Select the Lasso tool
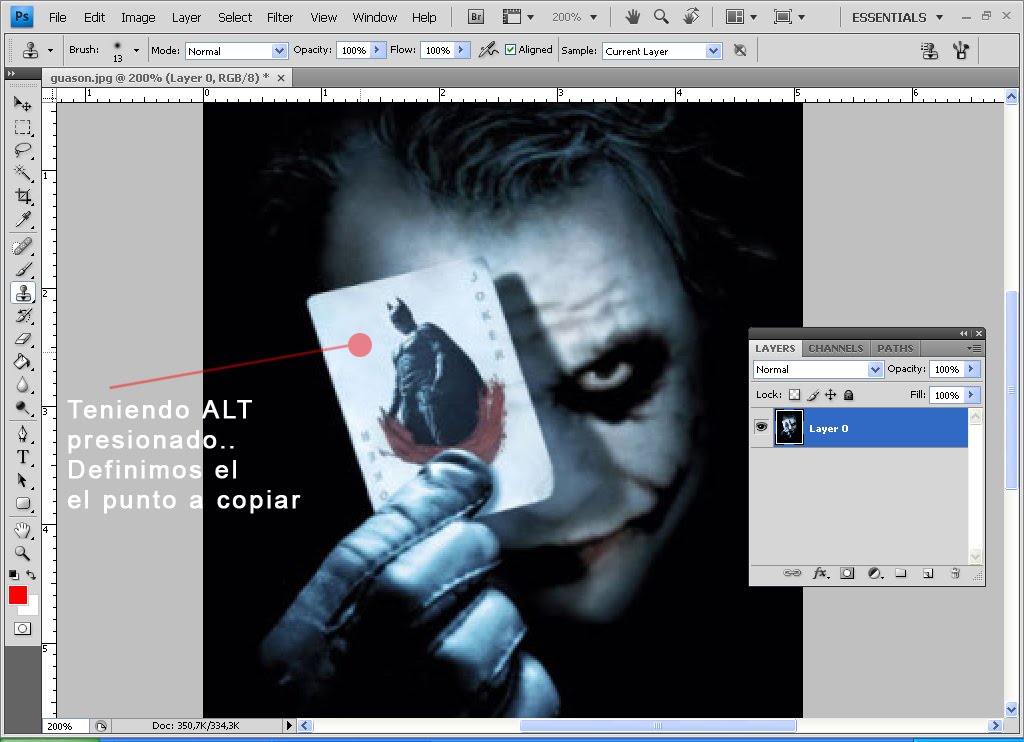 (x=22, y=150)
